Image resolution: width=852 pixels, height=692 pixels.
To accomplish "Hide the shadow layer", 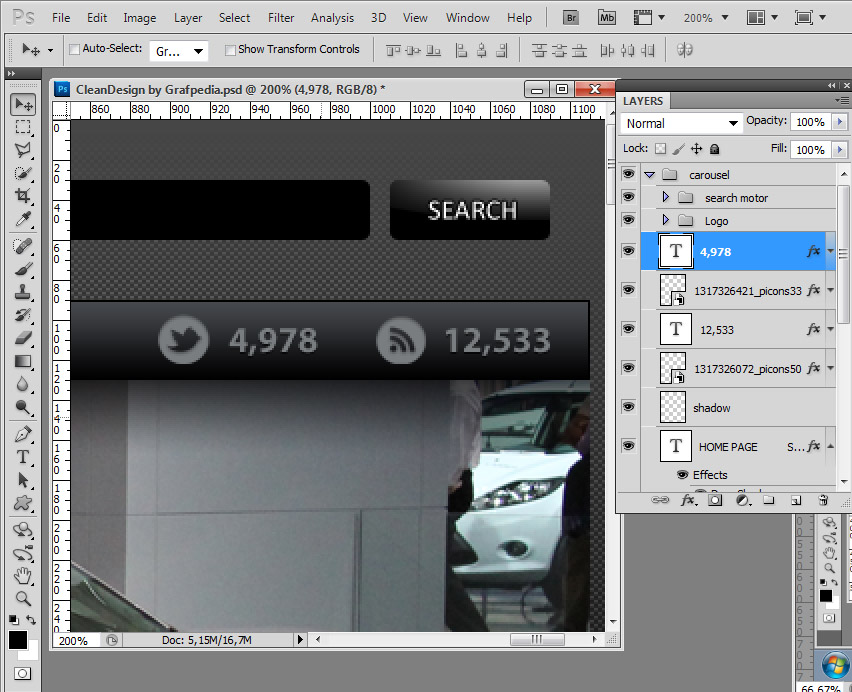I will coord(628,407).
